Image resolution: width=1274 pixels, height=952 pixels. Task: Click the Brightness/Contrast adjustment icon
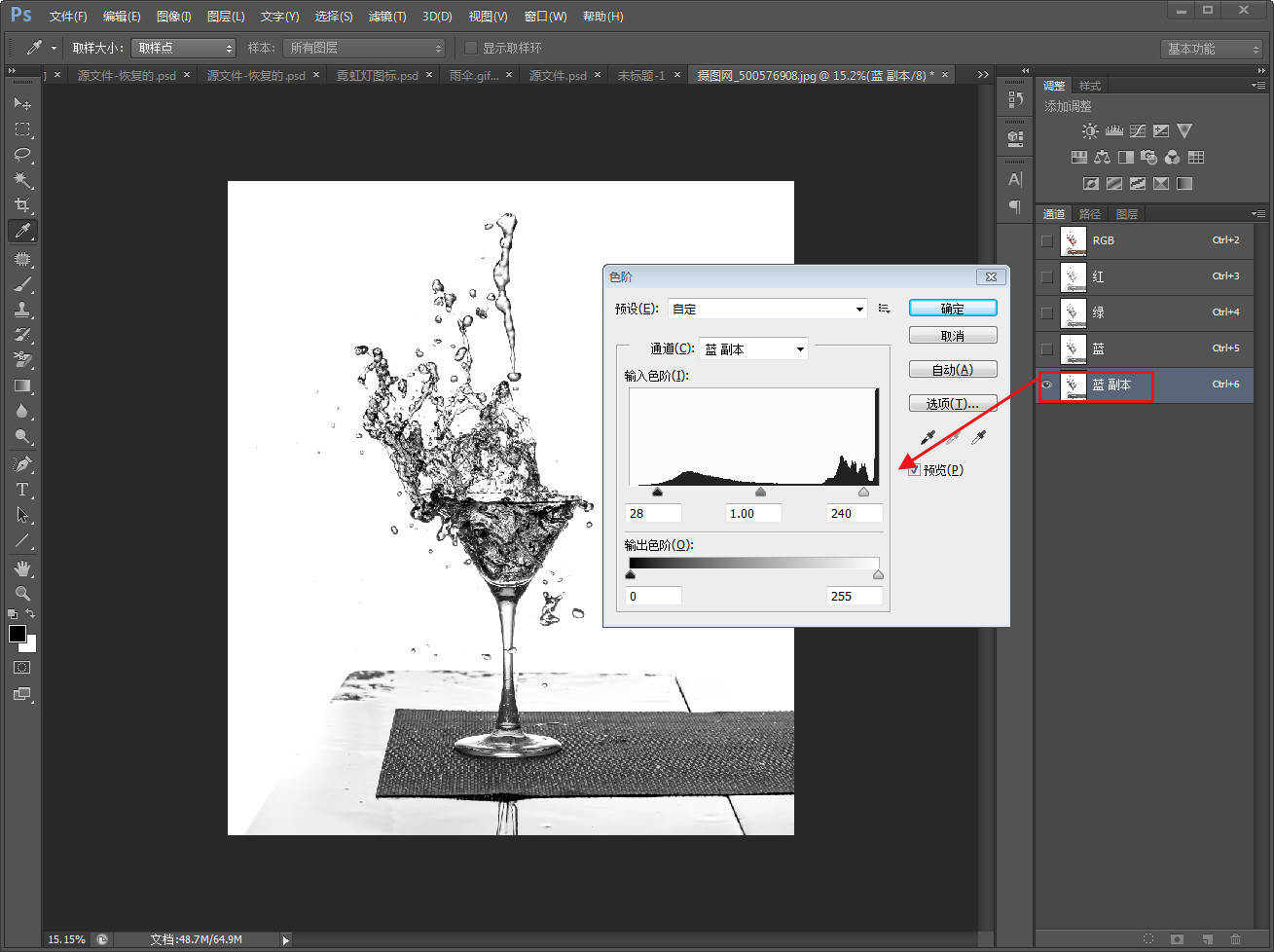click(x=1090, y=130)
